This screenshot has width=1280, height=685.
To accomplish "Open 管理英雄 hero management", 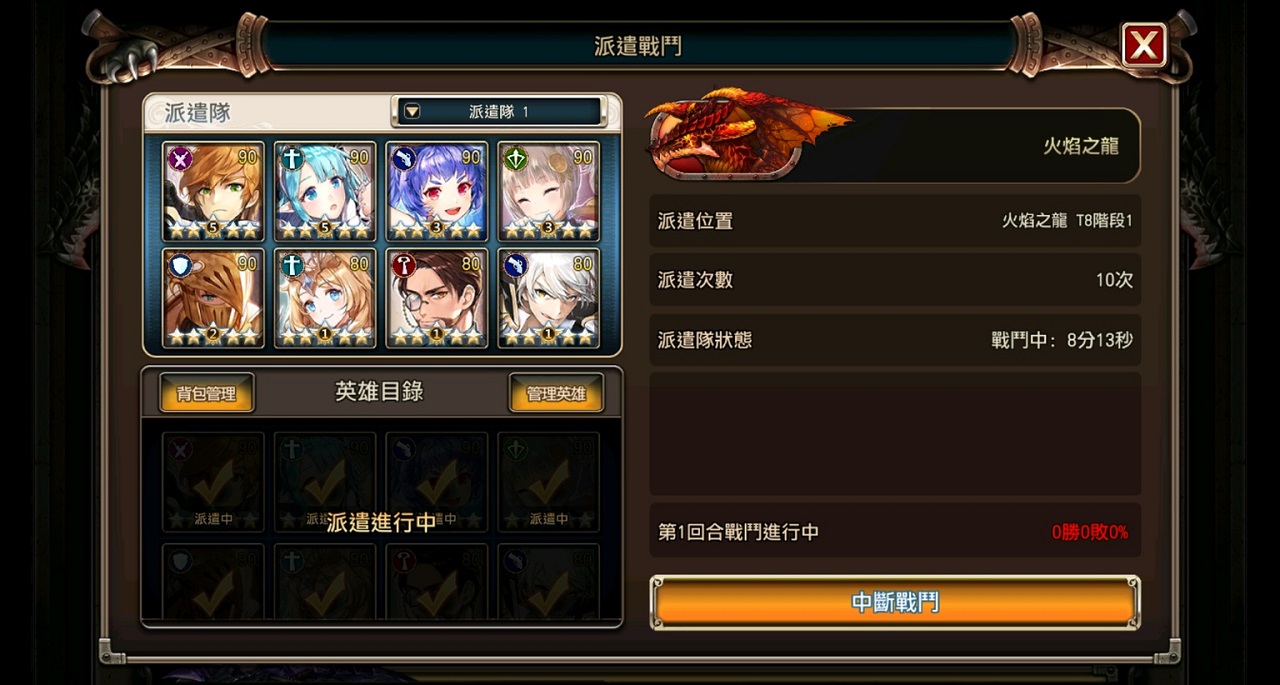I will tap(556, 393).
